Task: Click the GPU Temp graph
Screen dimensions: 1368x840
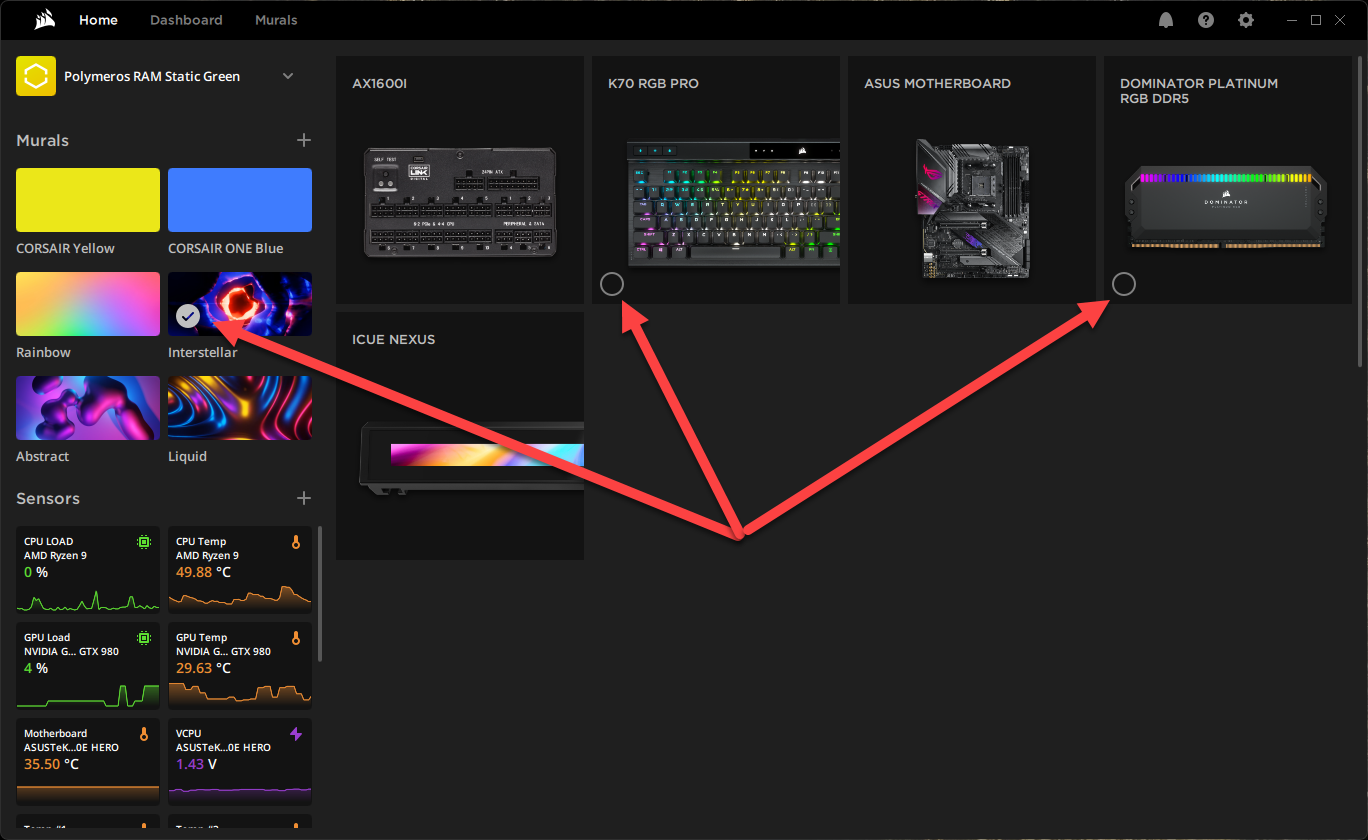Action: tap(240, 694)
